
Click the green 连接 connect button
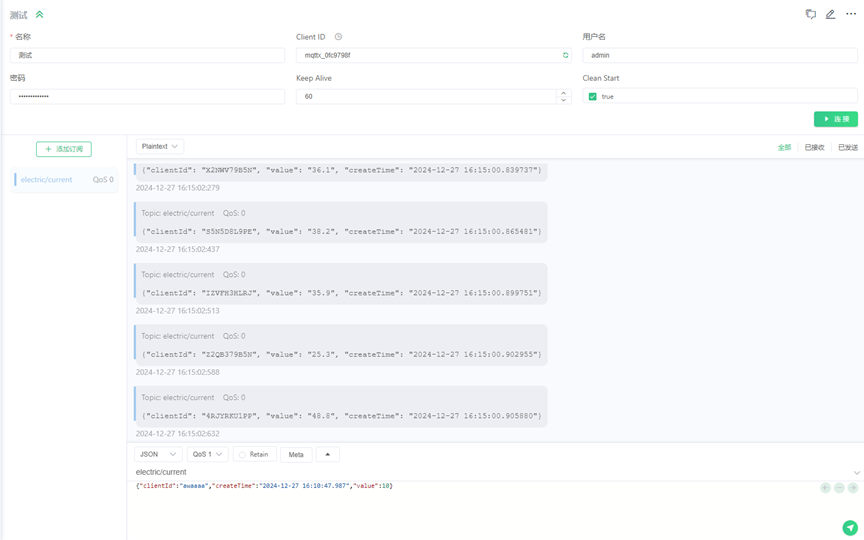(836, 119)
